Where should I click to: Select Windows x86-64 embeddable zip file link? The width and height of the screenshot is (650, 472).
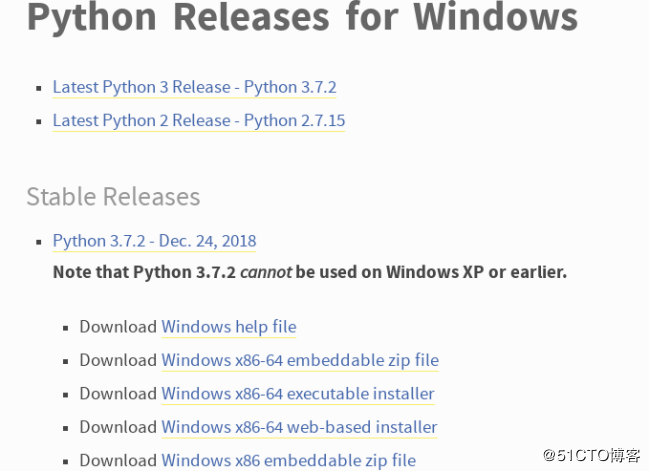(299, 360)
